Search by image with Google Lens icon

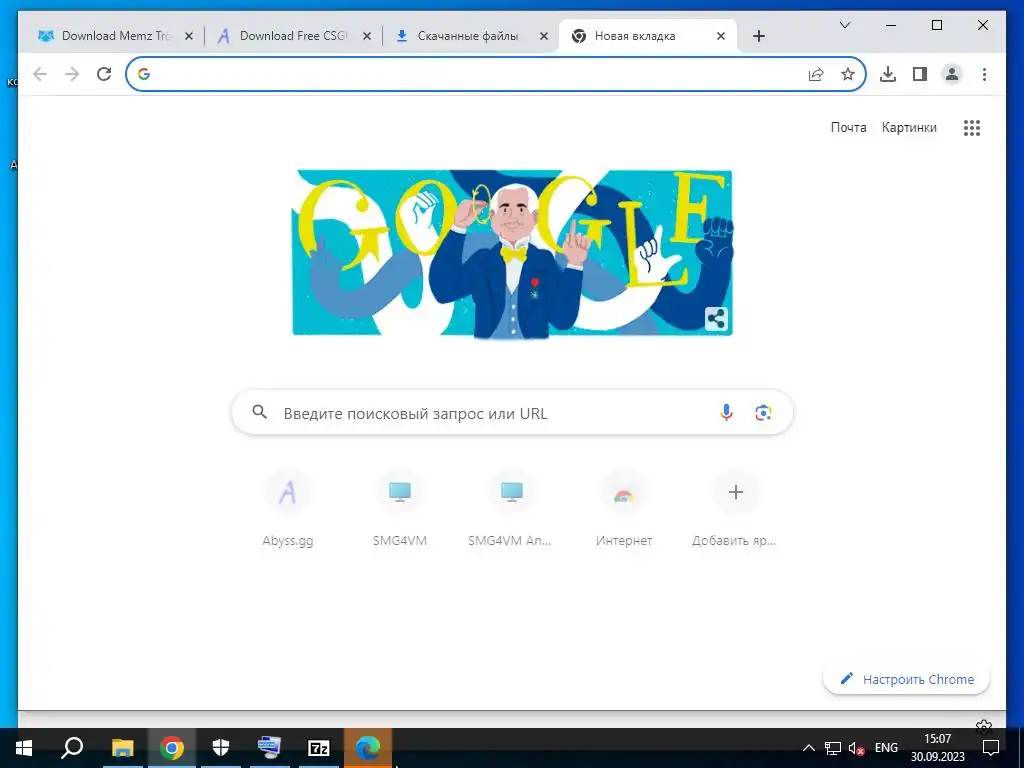point(763,412)
